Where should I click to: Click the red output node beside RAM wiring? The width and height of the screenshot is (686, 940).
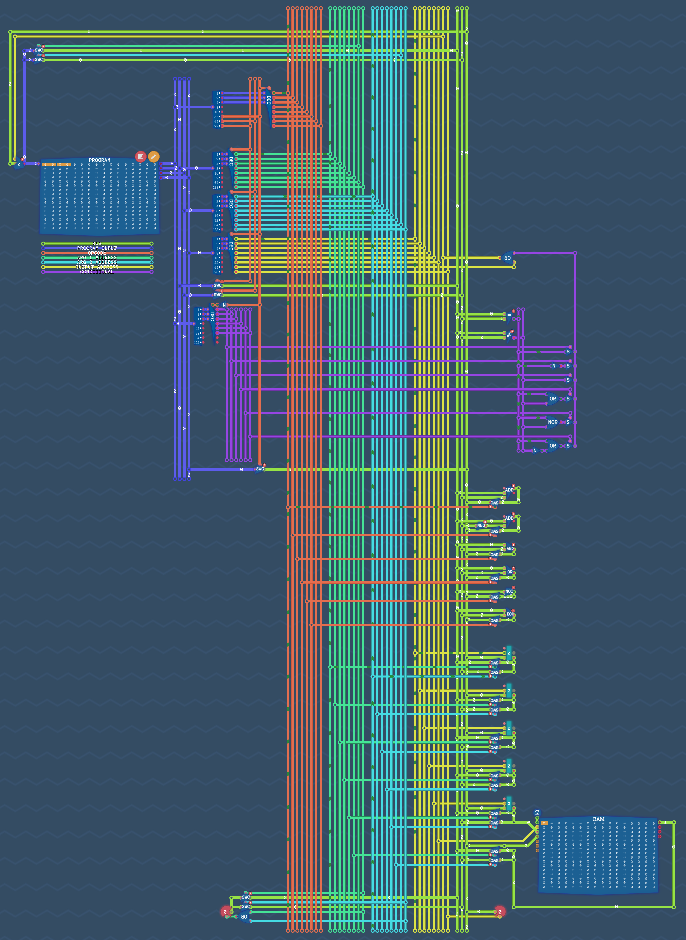500,912
